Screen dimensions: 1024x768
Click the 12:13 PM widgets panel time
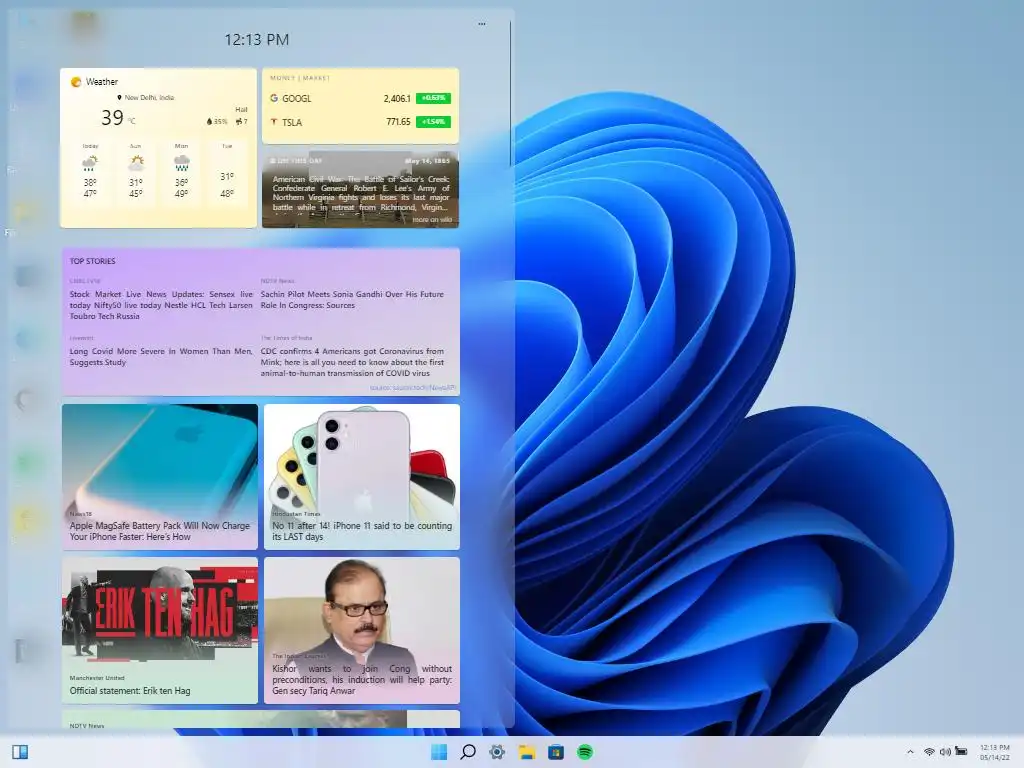click(257, 40)
